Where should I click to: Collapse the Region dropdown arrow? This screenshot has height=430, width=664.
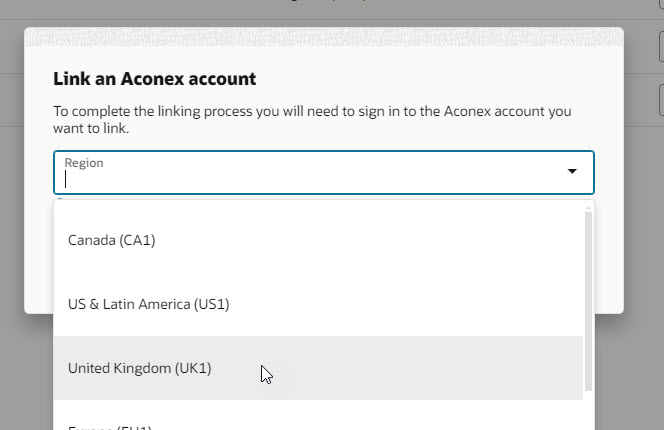572,172
